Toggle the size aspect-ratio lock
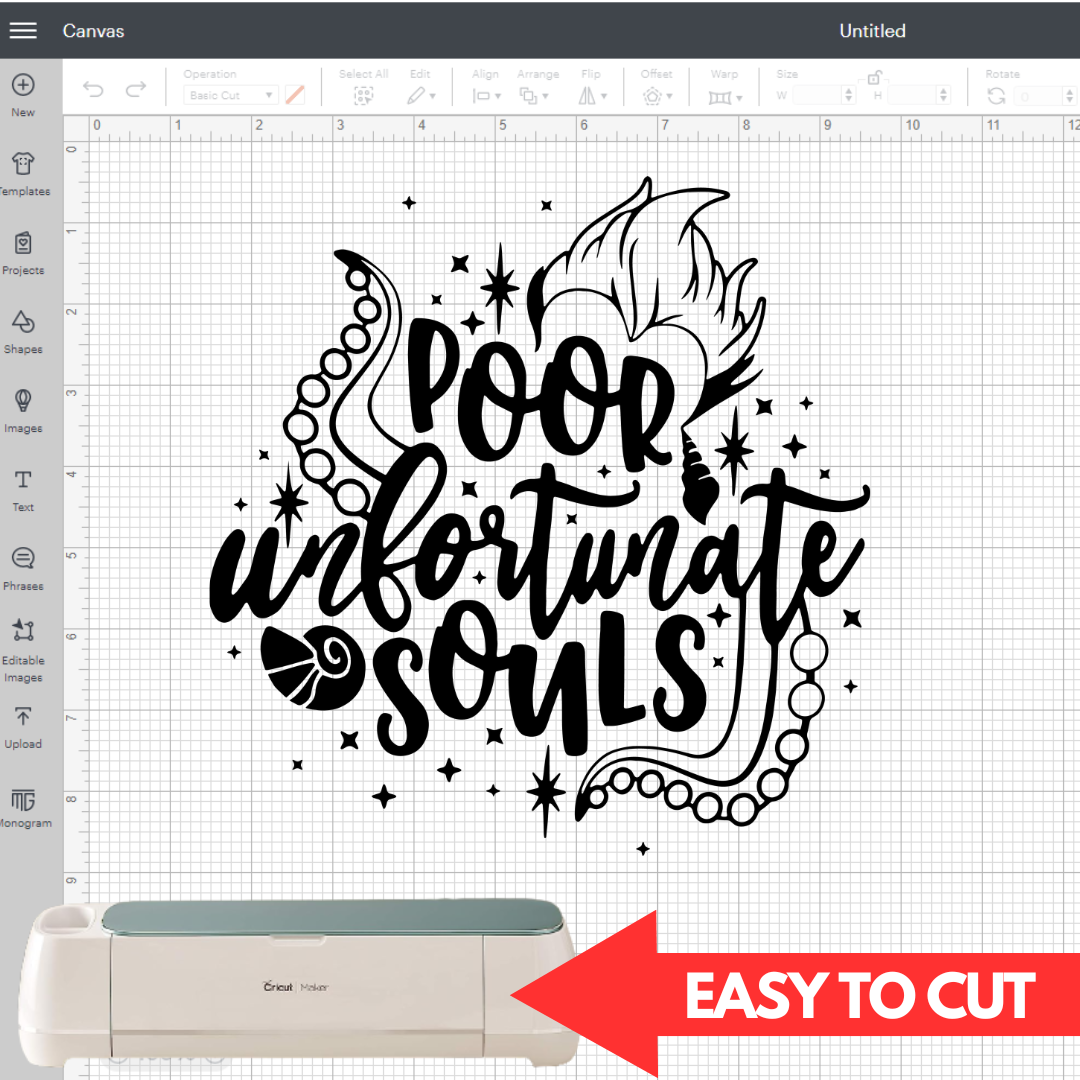The image size is (1080, 1080). point(874,77)
